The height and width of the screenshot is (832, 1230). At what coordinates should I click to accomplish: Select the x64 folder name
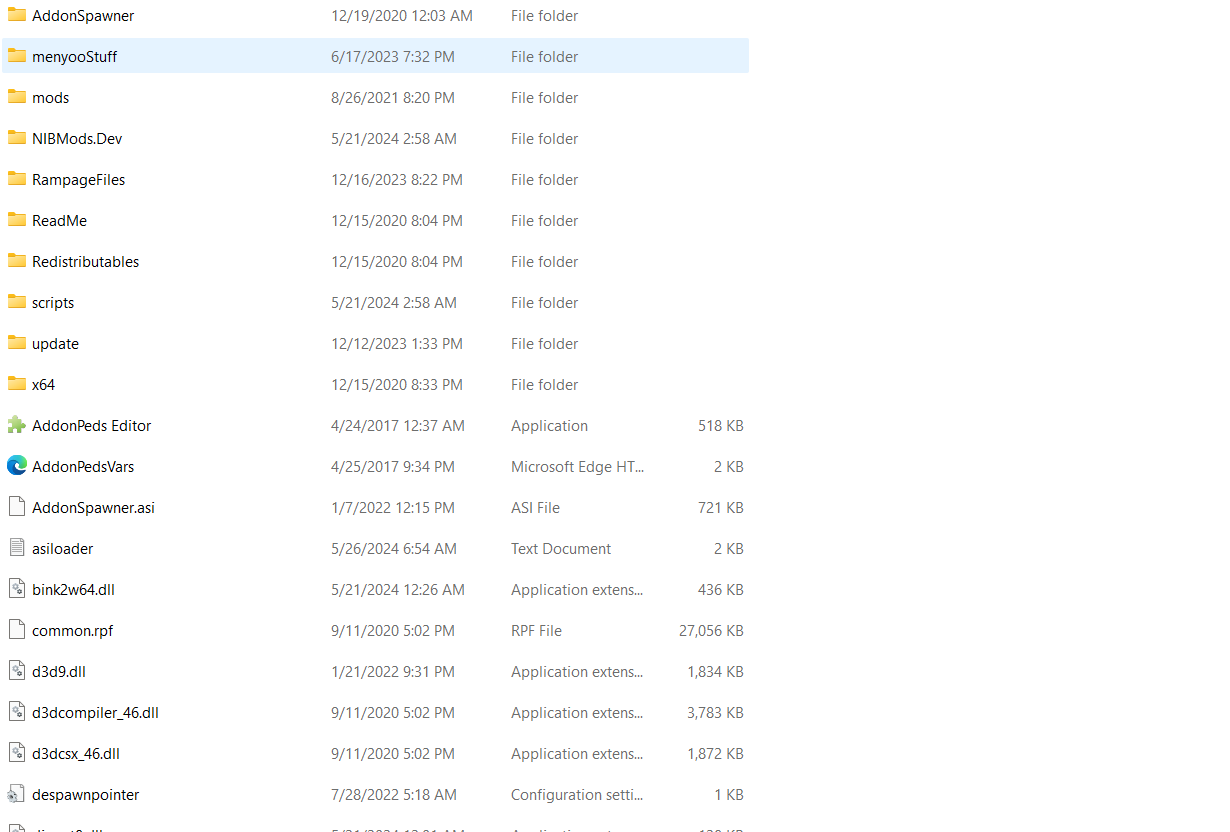43,385
